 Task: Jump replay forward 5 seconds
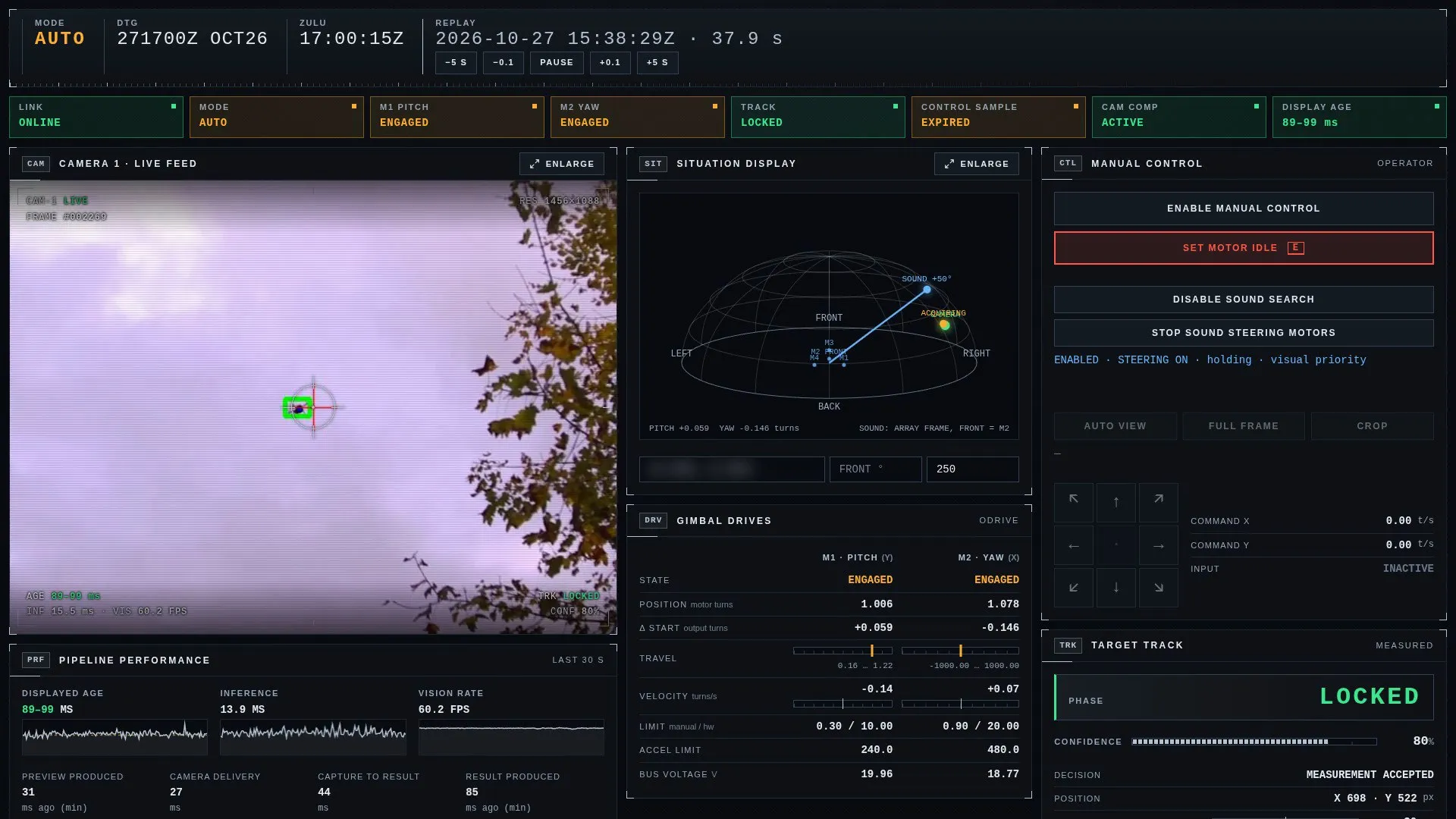[657, 63]
